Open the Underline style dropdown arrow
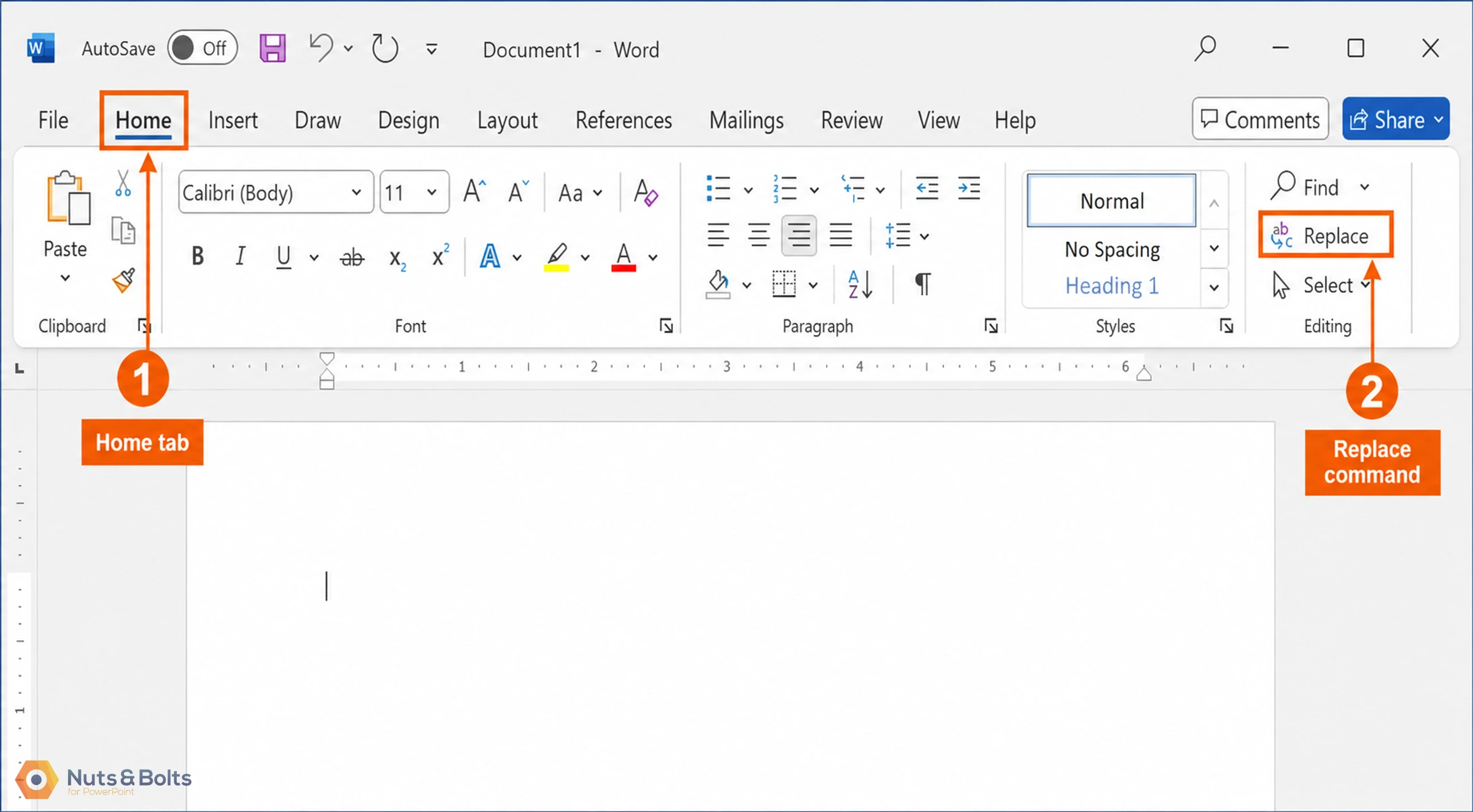Screen dimensions: 1473x812 pyautogui.click(x=314, y=257)
